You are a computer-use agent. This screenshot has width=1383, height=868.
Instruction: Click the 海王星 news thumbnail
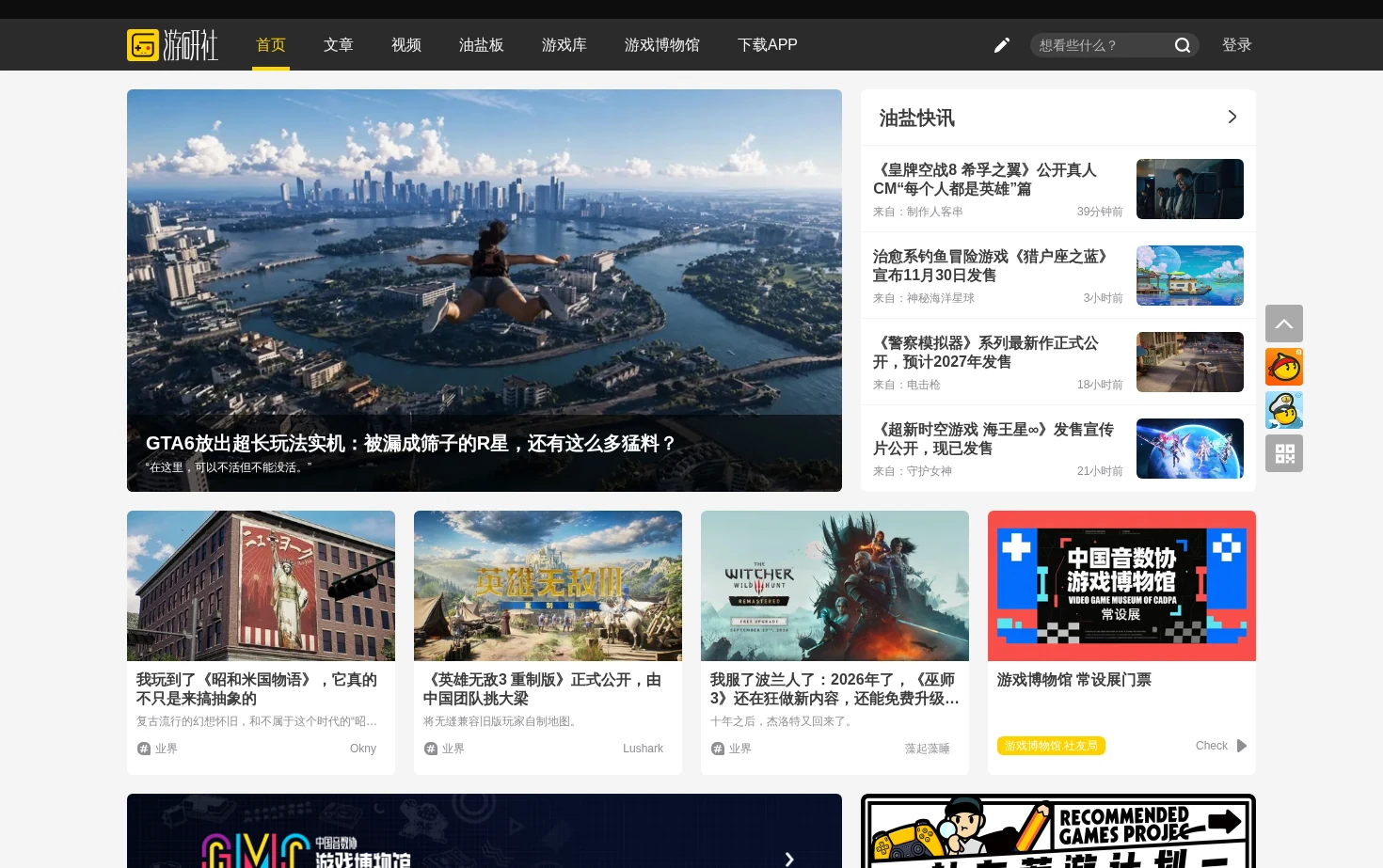tap(1190, 449)
